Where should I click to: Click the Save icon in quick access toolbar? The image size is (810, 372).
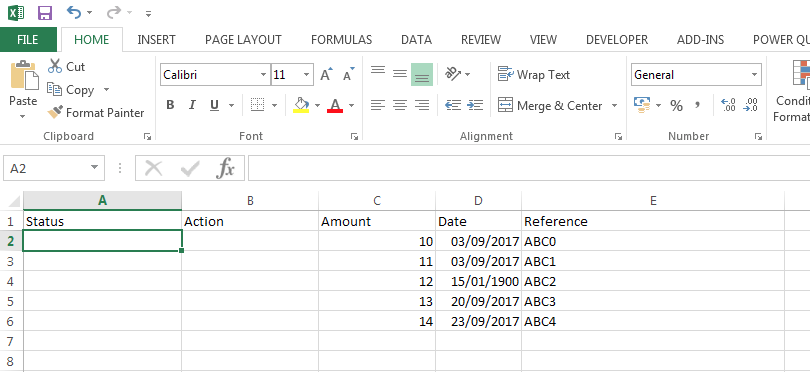coord(45,12)
